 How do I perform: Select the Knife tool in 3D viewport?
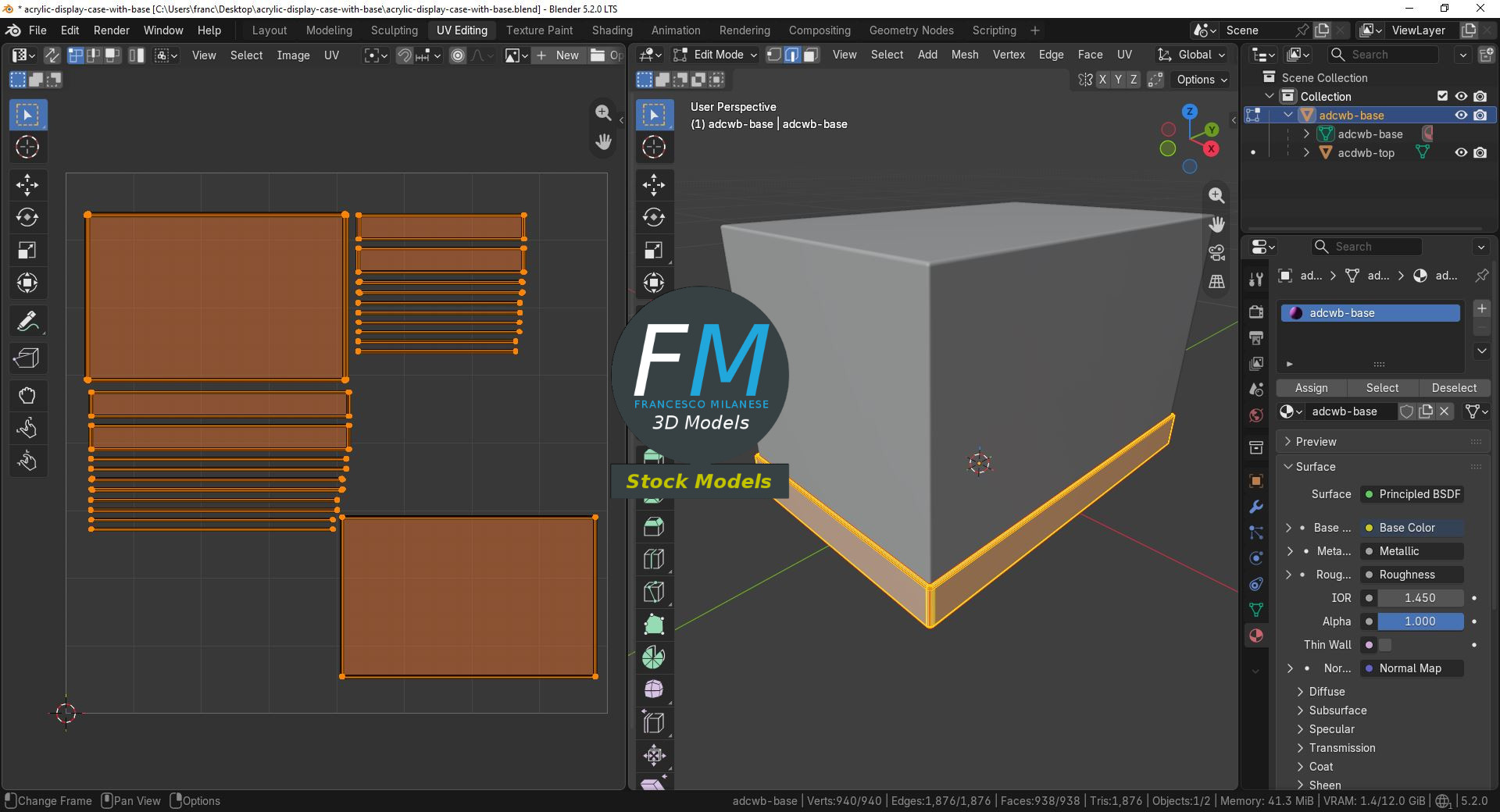(x=654, y=592)
